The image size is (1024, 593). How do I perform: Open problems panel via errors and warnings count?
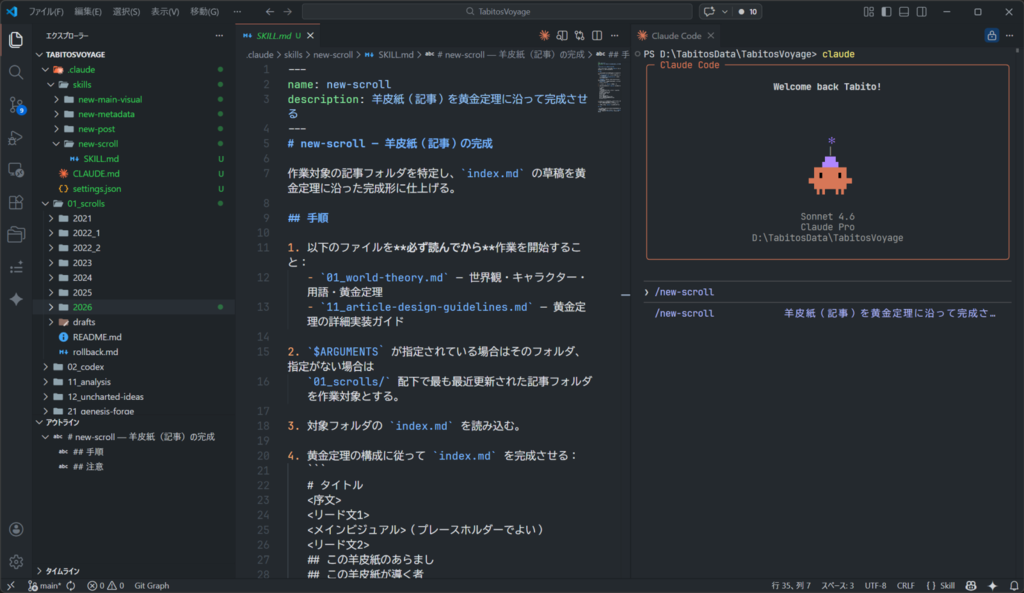click(x=105, y=586)
